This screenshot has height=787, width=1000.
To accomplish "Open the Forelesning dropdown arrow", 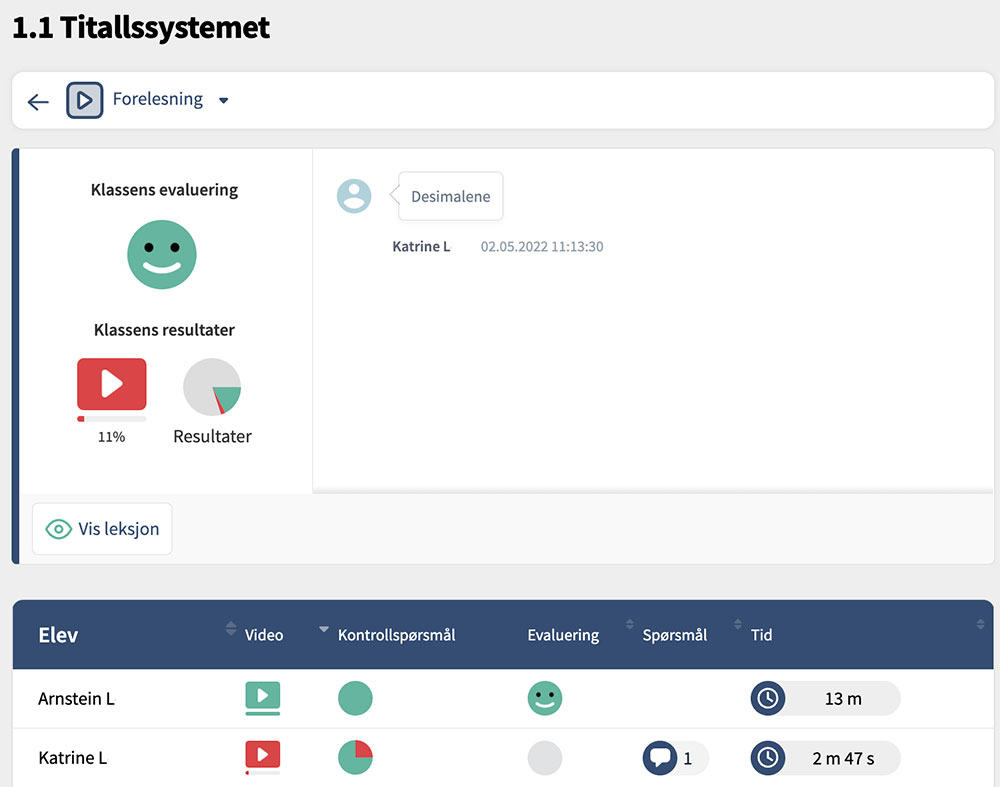I will coord(224,100).
